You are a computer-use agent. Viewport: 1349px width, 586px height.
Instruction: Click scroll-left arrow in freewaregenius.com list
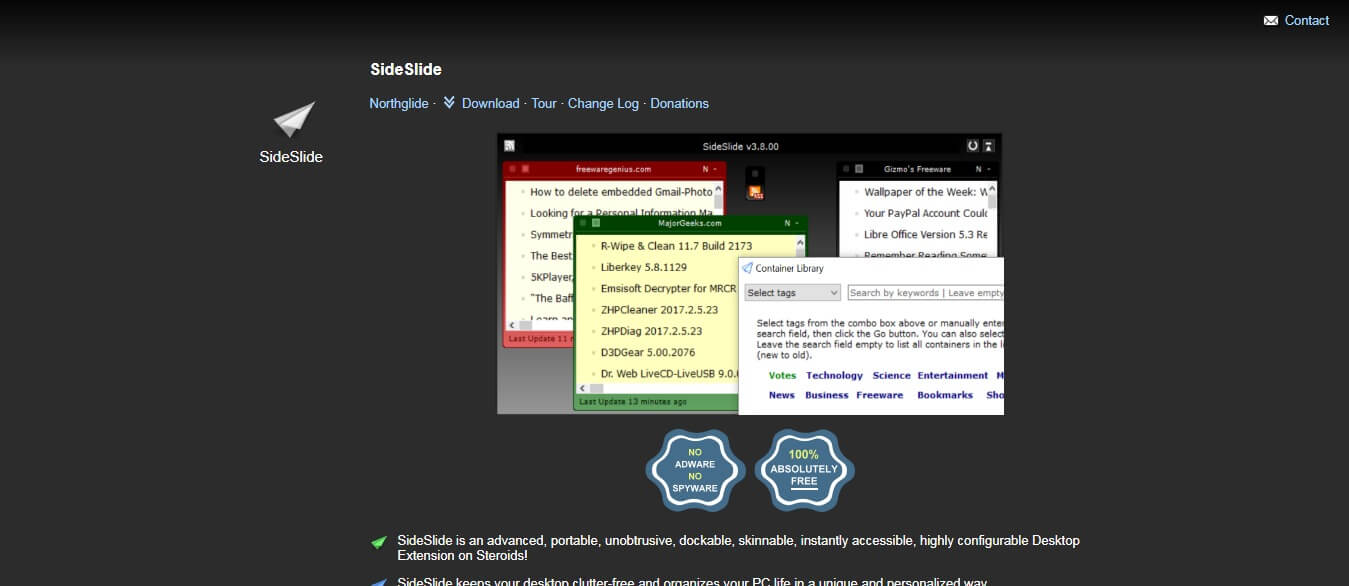513,325
